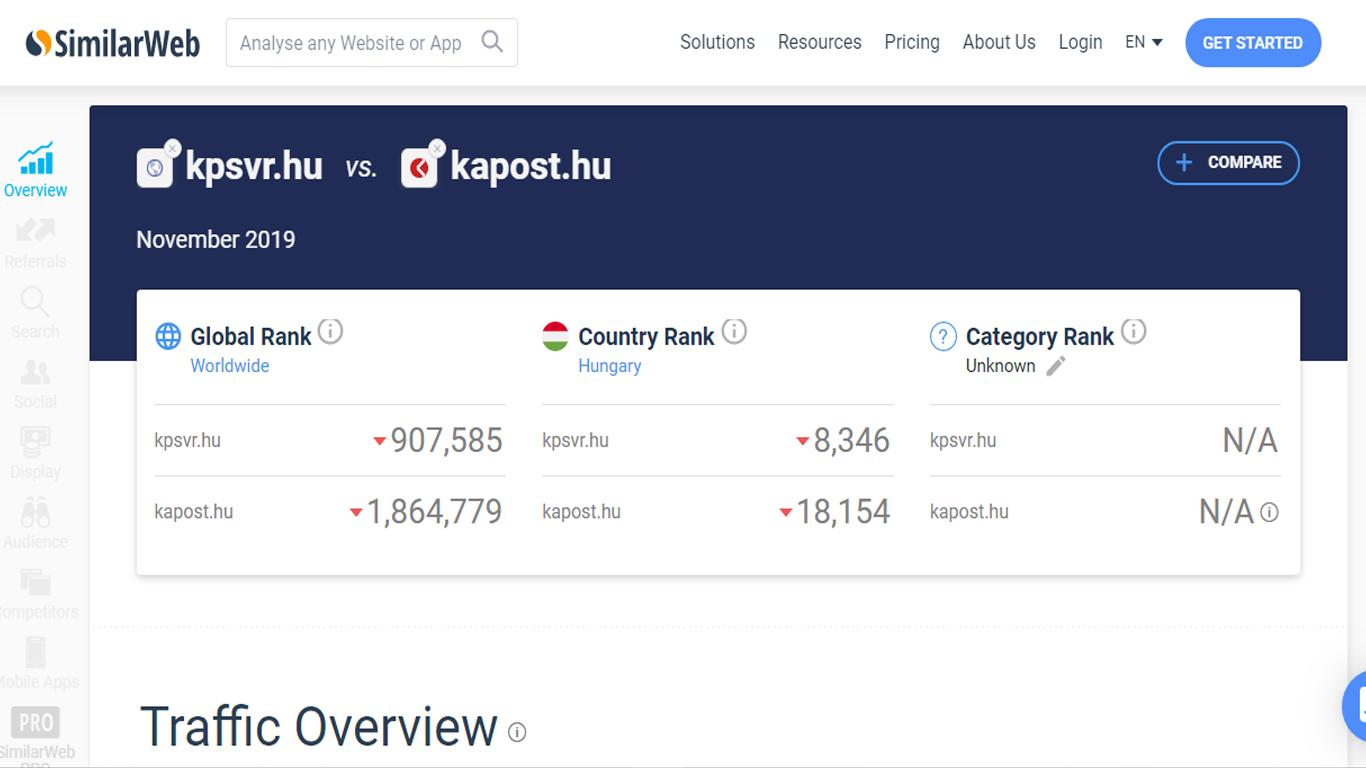
Task: Go to the Pricing page
Action: pos(912,42)
